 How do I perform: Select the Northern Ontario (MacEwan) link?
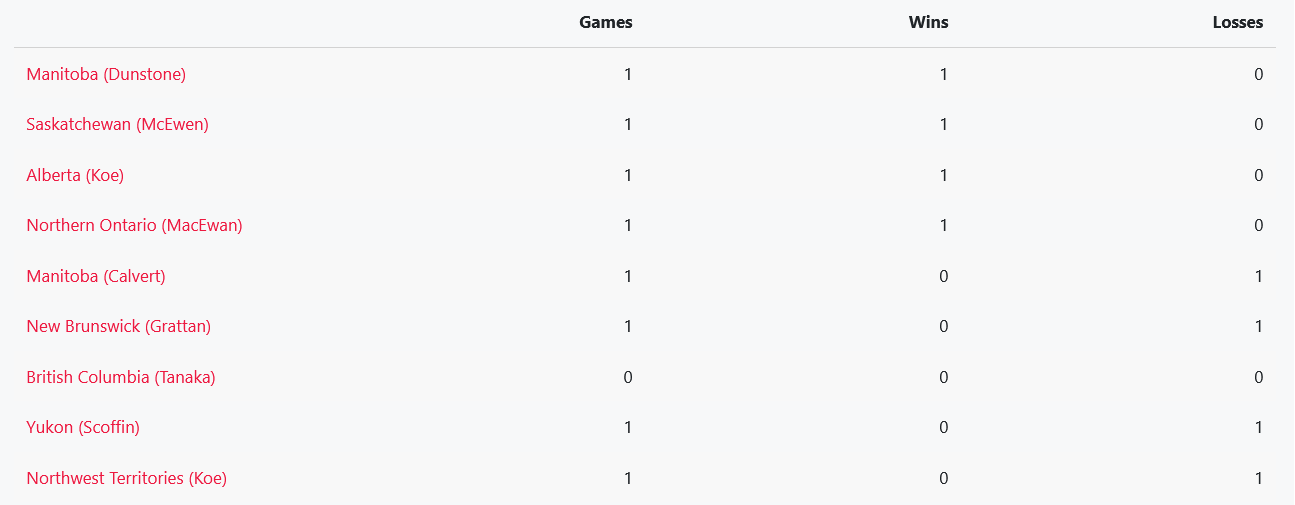(134, 225)
